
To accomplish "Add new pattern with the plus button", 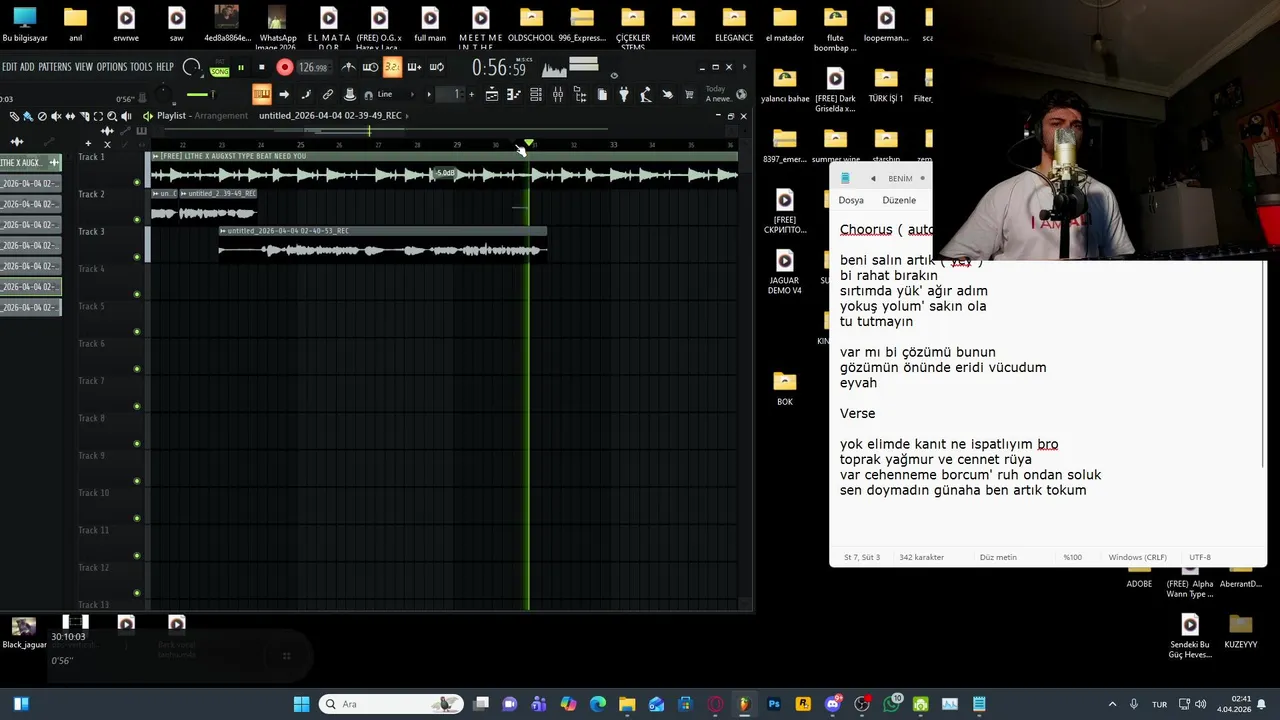I will tap(472, 94).
